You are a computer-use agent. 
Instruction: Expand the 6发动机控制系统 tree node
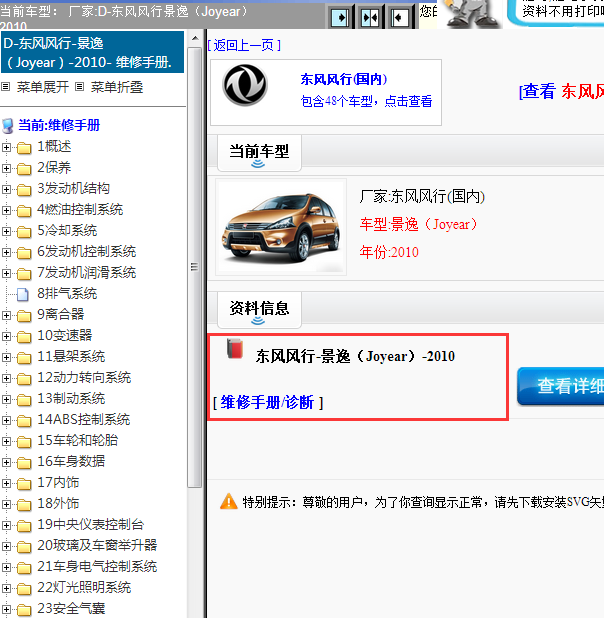tap(6, 252)
